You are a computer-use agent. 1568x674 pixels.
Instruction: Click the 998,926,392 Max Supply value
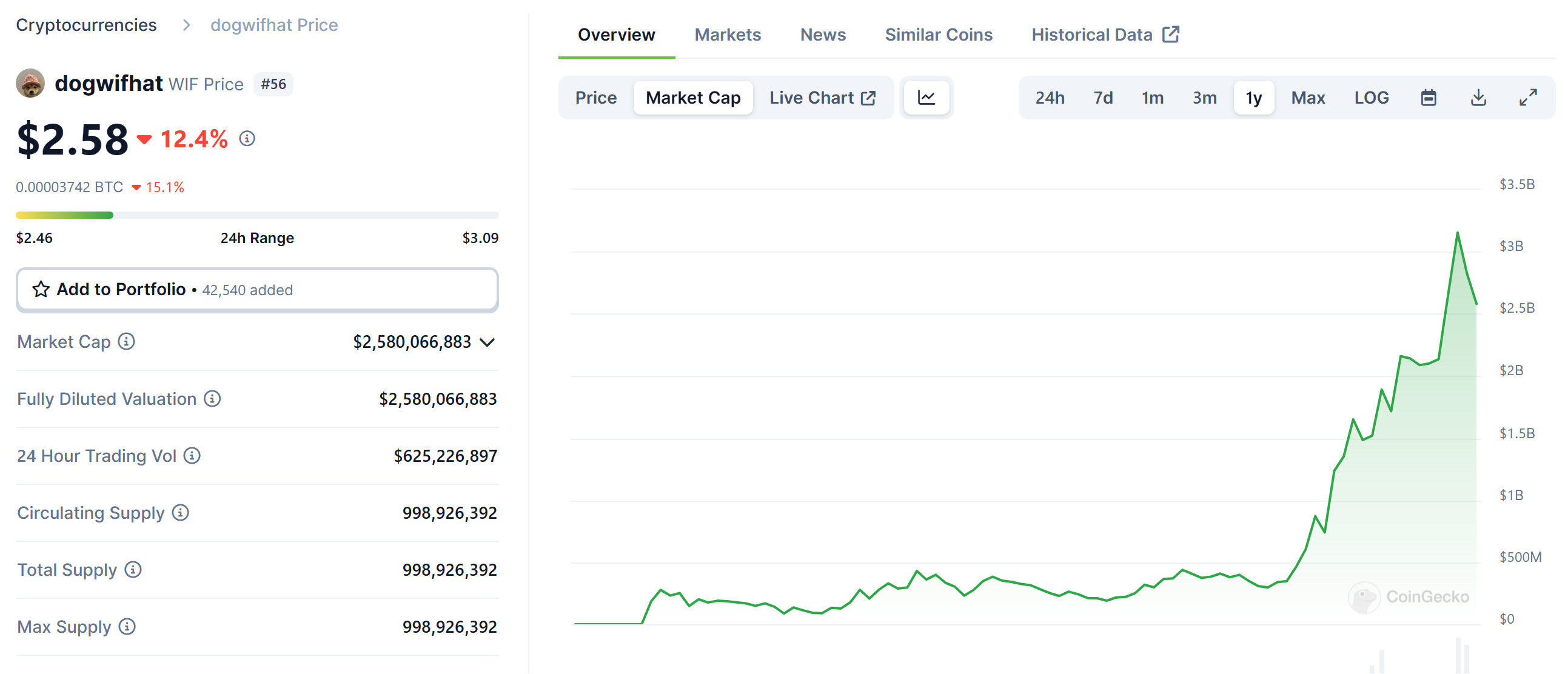(x=449, y=627)
